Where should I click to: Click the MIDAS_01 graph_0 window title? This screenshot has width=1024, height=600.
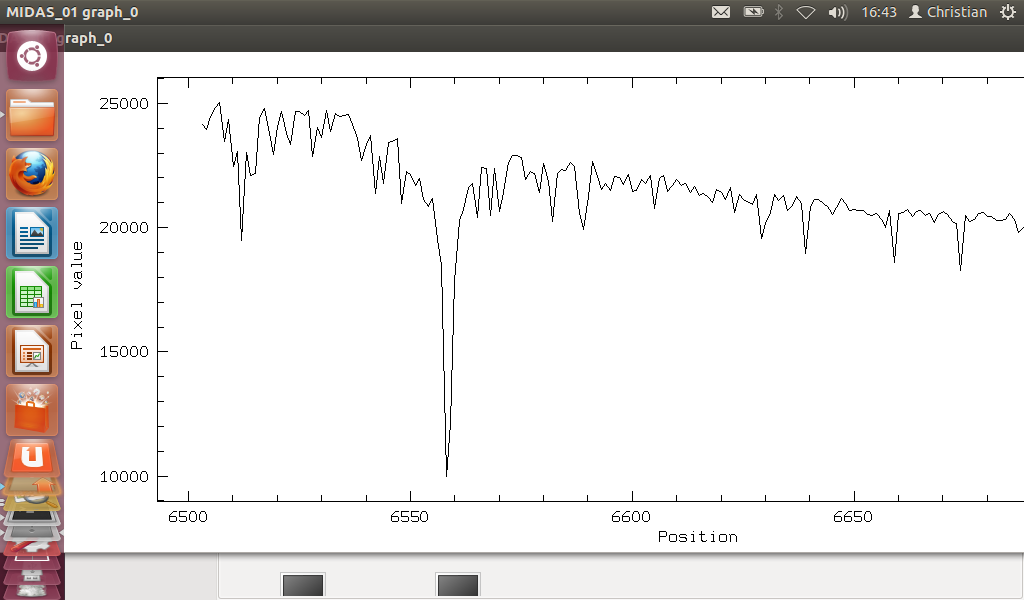(x=72, y=12)
